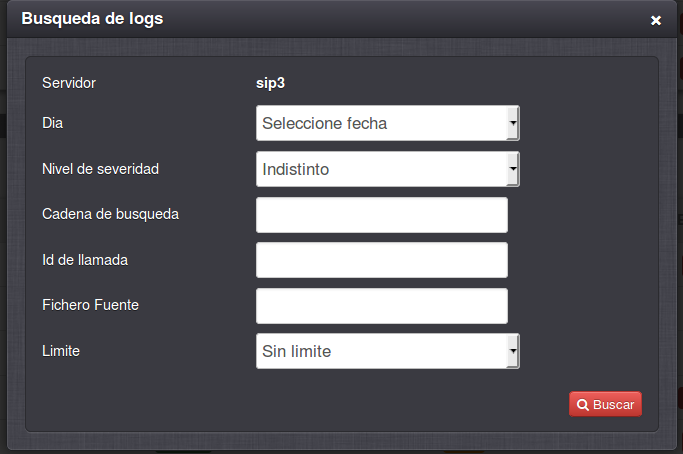Click the Nivel de severidad label

100,169
